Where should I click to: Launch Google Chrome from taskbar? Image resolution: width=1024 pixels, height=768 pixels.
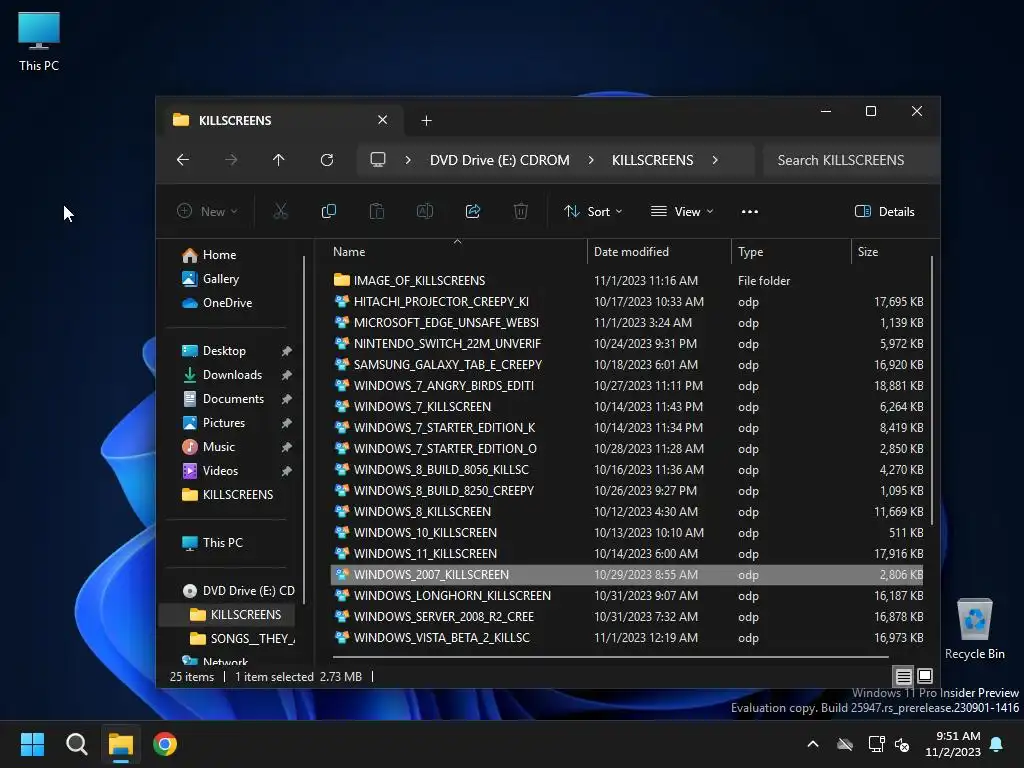[165, 744]
